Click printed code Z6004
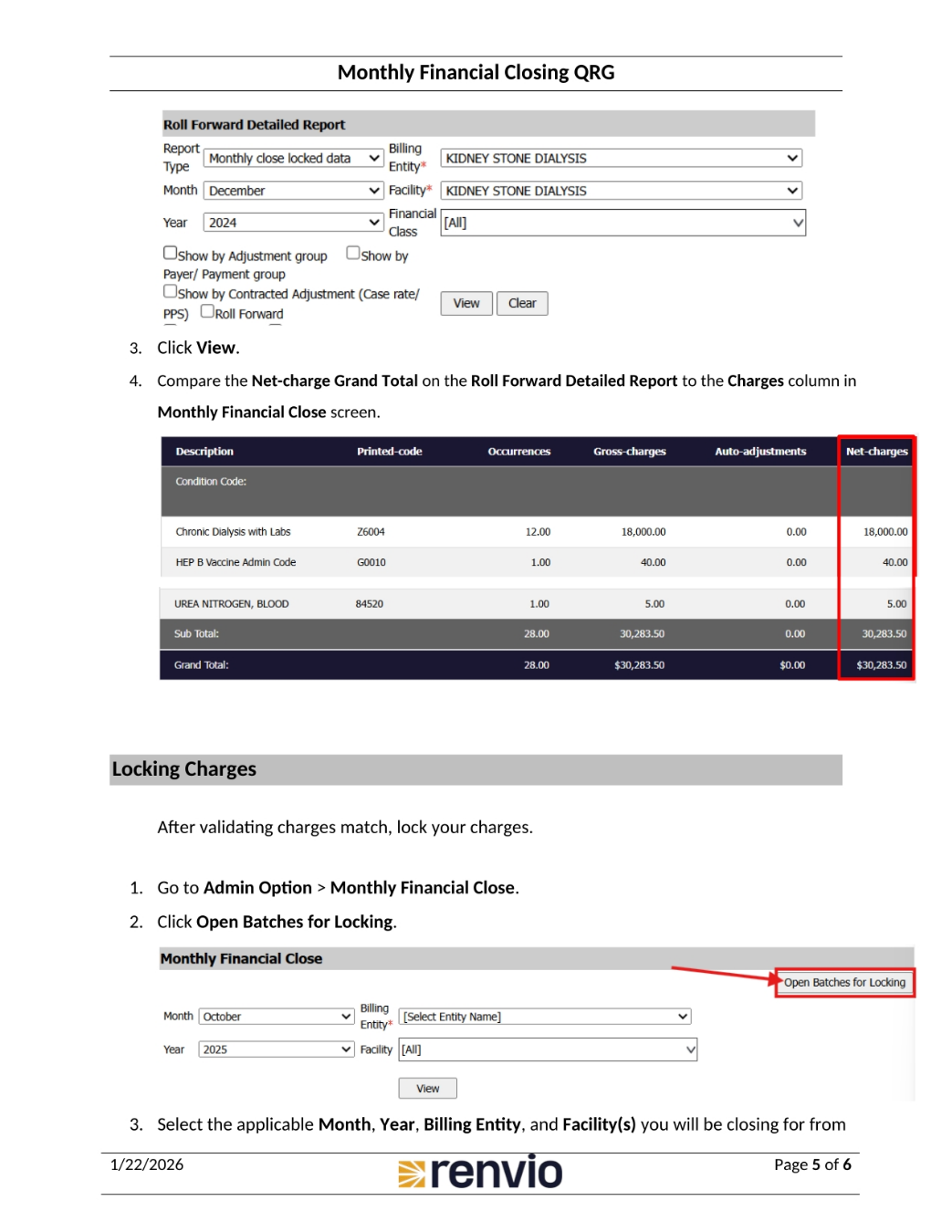952x1232 pixels. (371, 532)
